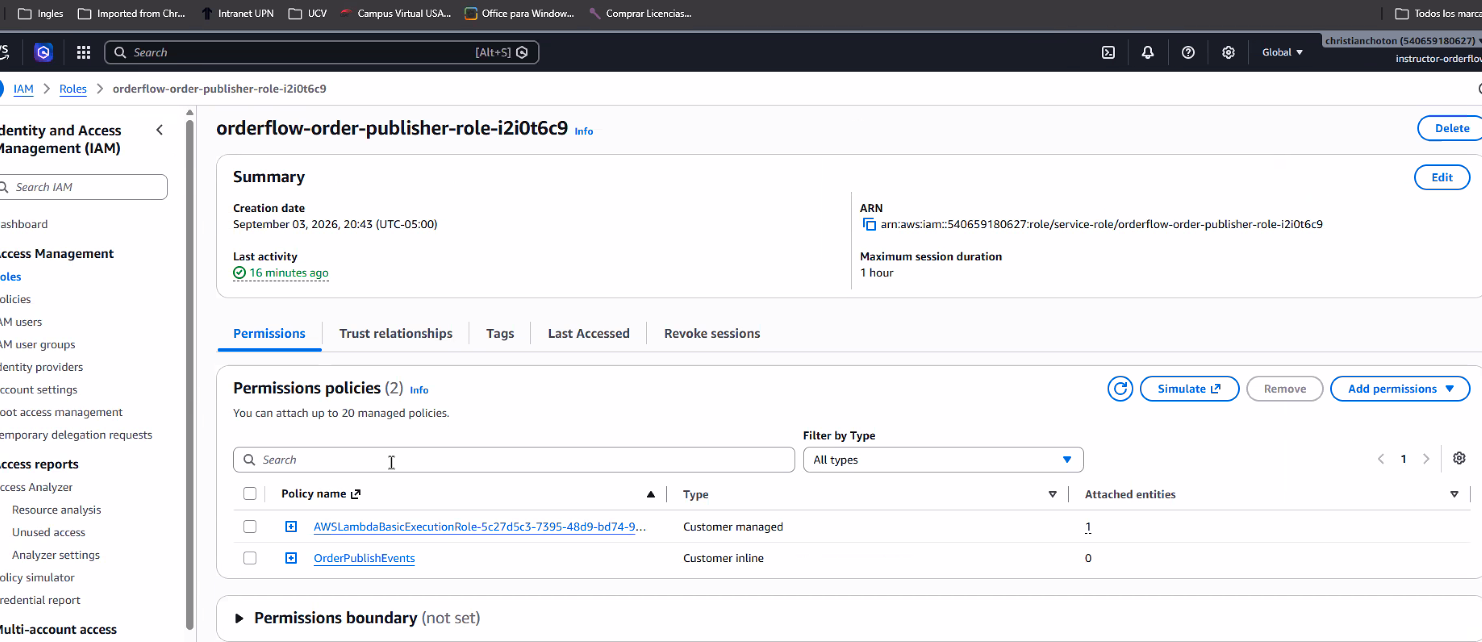The height and width of the screenshot is (642, 1482).
Task: Check the OrderPublishEvents policy checkbox
Action: [250, 558]
